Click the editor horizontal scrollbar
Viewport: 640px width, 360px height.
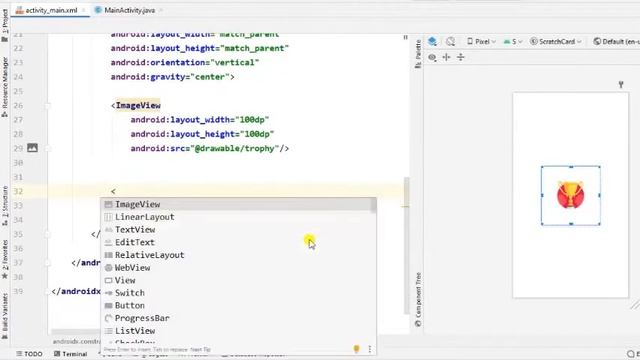pos(76,332)
